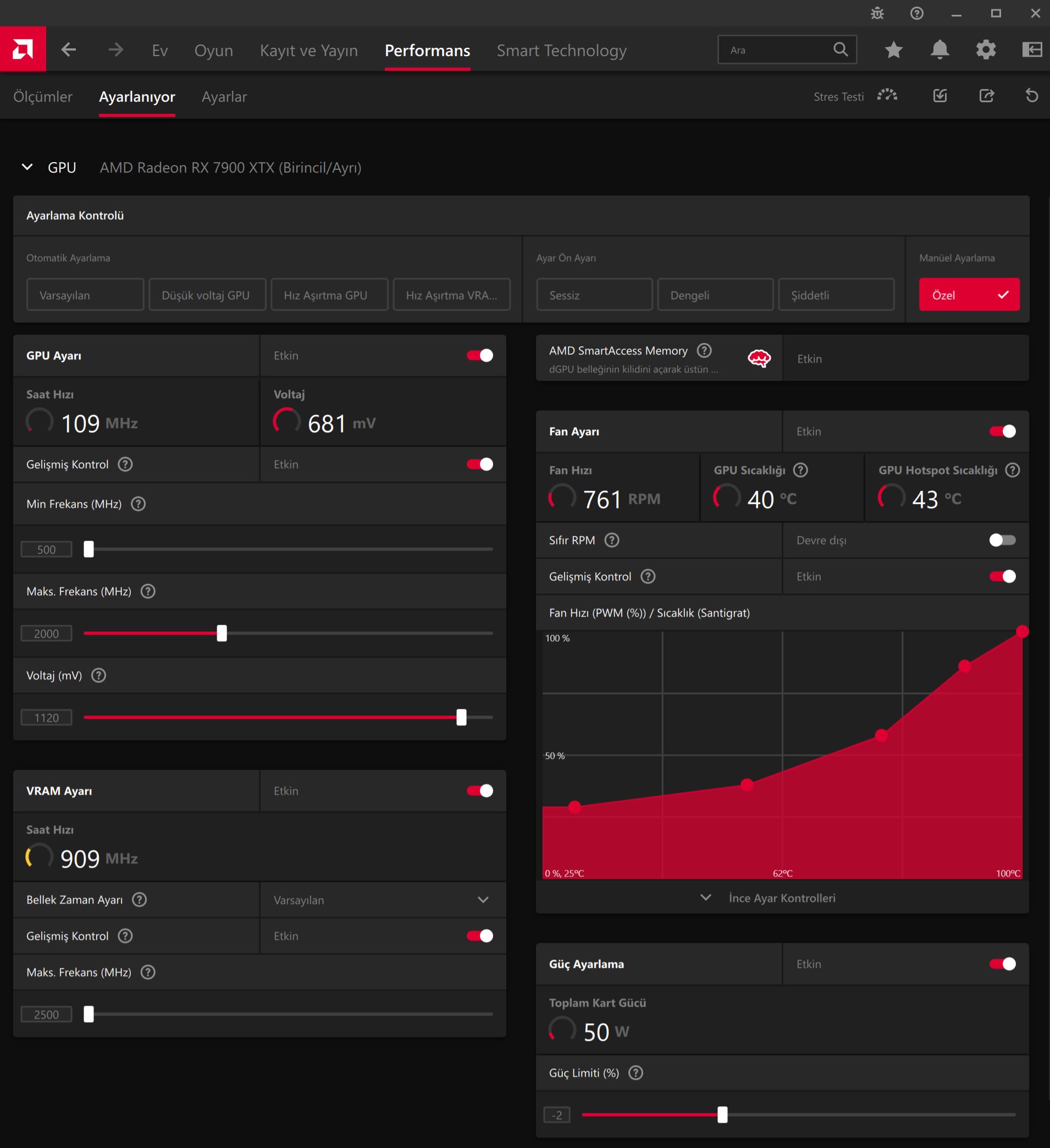Open help for Min Frekans (MHz)
Viewport: 1050px width, 1148px height.
click(x=138, y=504)
